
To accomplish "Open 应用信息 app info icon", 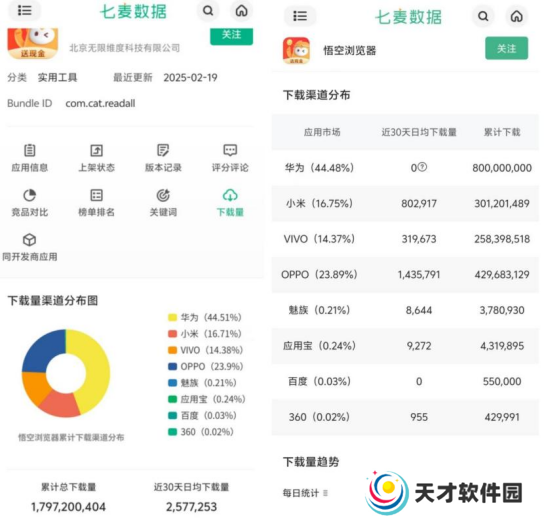I will pos(29,158).
